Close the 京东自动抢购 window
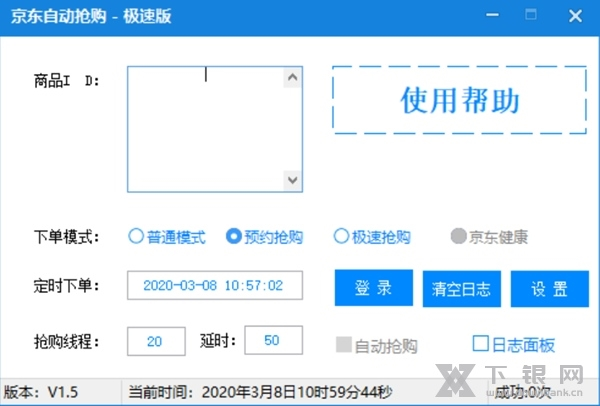600x406 pixels. tap(575, 16)
